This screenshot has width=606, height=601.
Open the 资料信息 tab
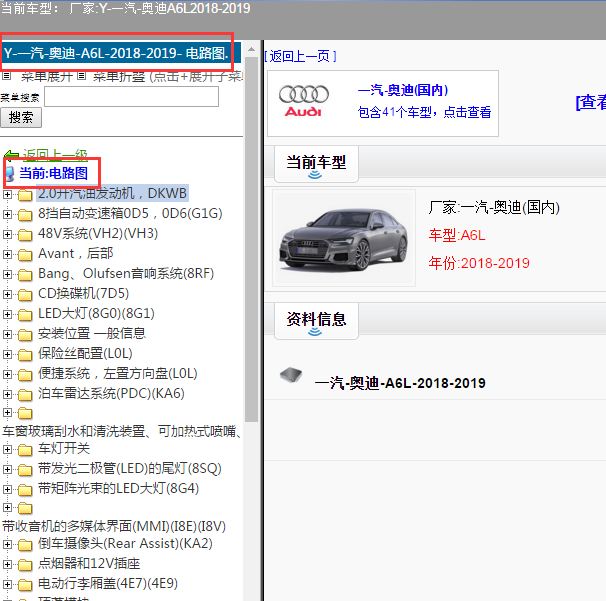pos(316,321)
